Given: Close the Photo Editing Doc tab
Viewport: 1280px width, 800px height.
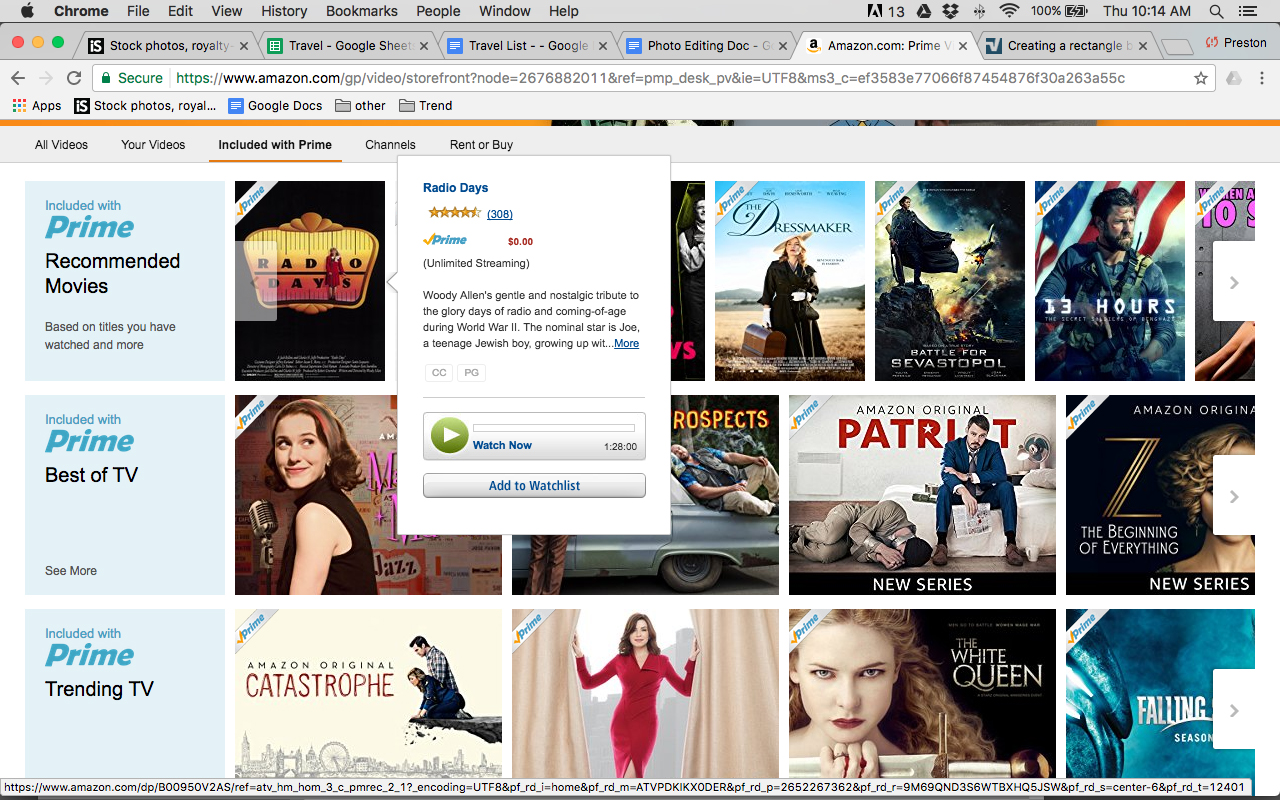Looking at the screenshot, I should tap(783, 45).
